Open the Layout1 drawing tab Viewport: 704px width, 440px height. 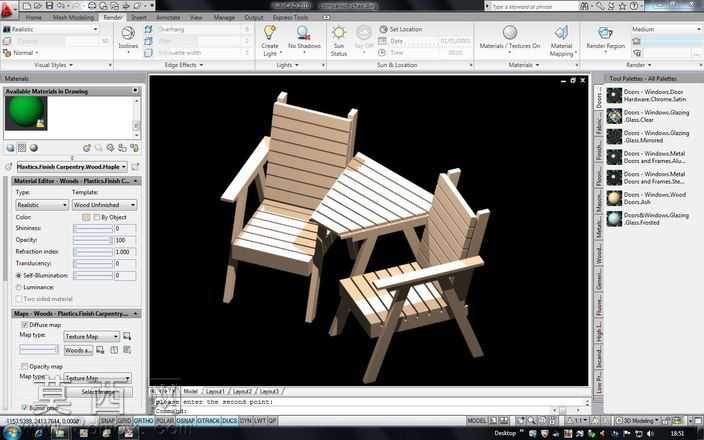215,392
